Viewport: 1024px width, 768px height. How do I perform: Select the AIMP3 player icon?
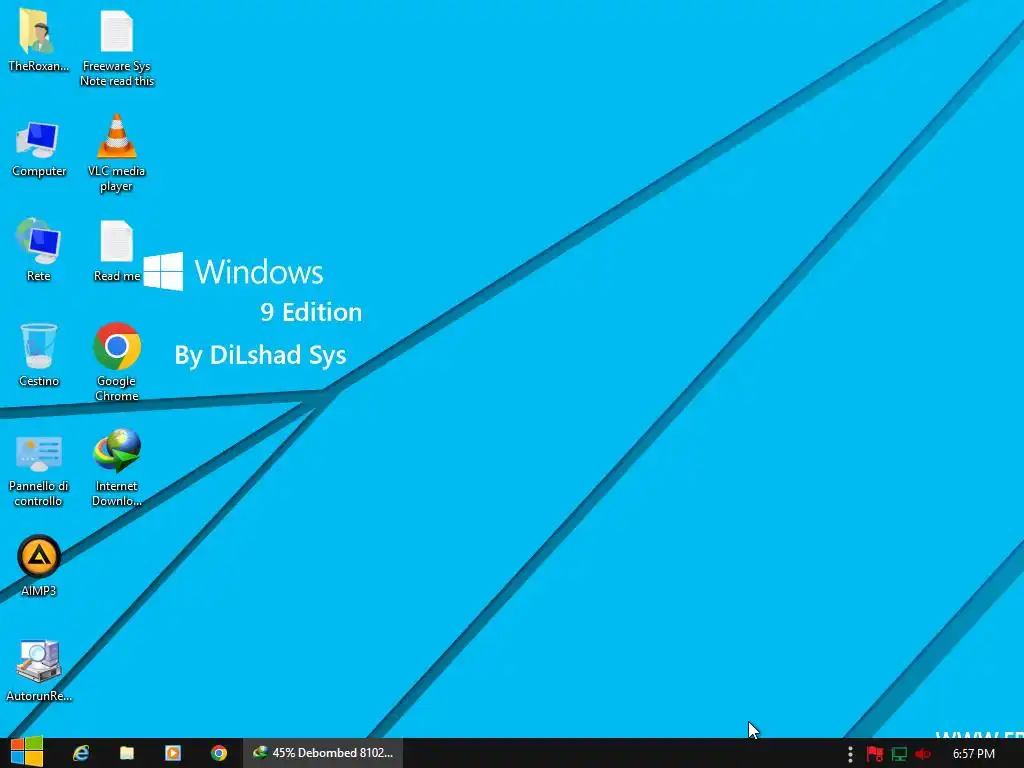(39, 566)
